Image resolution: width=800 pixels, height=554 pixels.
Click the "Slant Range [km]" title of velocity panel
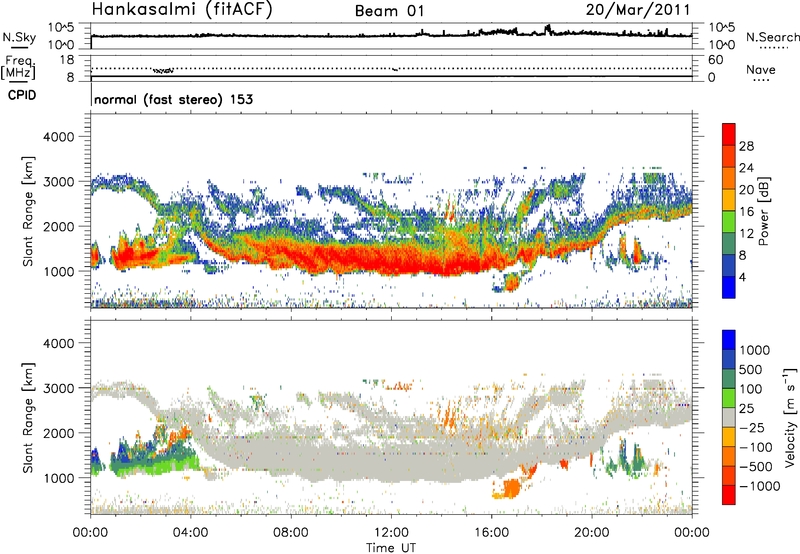[x=28, y=417]
